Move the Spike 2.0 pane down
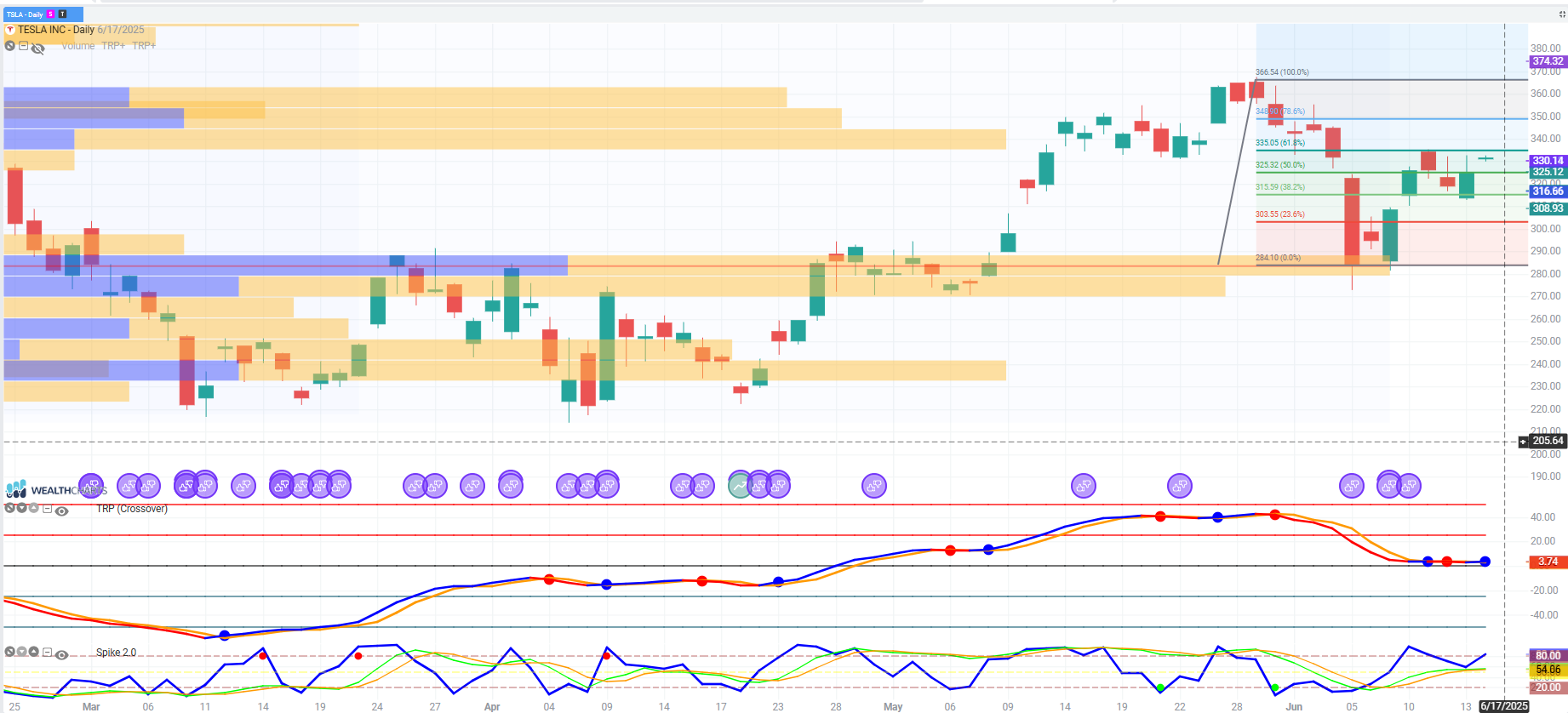The image size is (1568, 713). (x=22, y=652)
